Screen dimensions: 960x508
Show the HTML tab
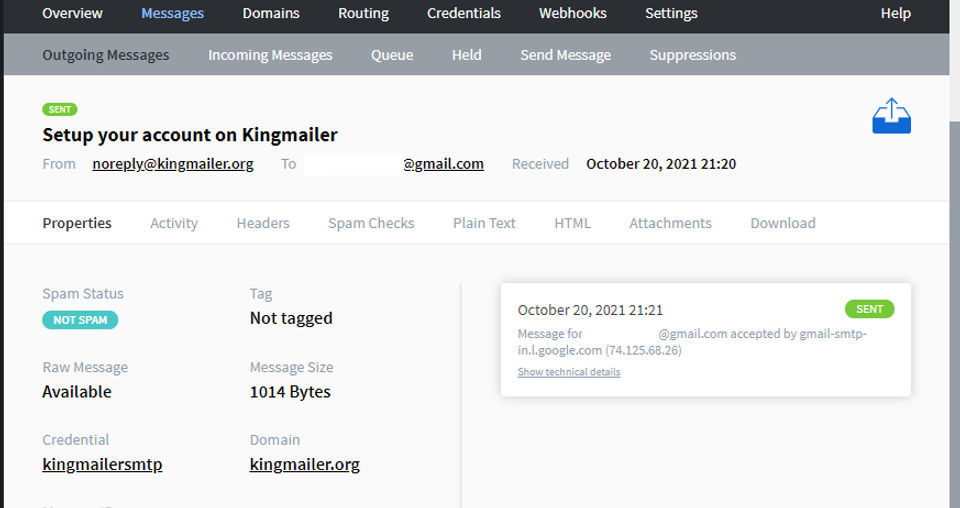(572, 223)
